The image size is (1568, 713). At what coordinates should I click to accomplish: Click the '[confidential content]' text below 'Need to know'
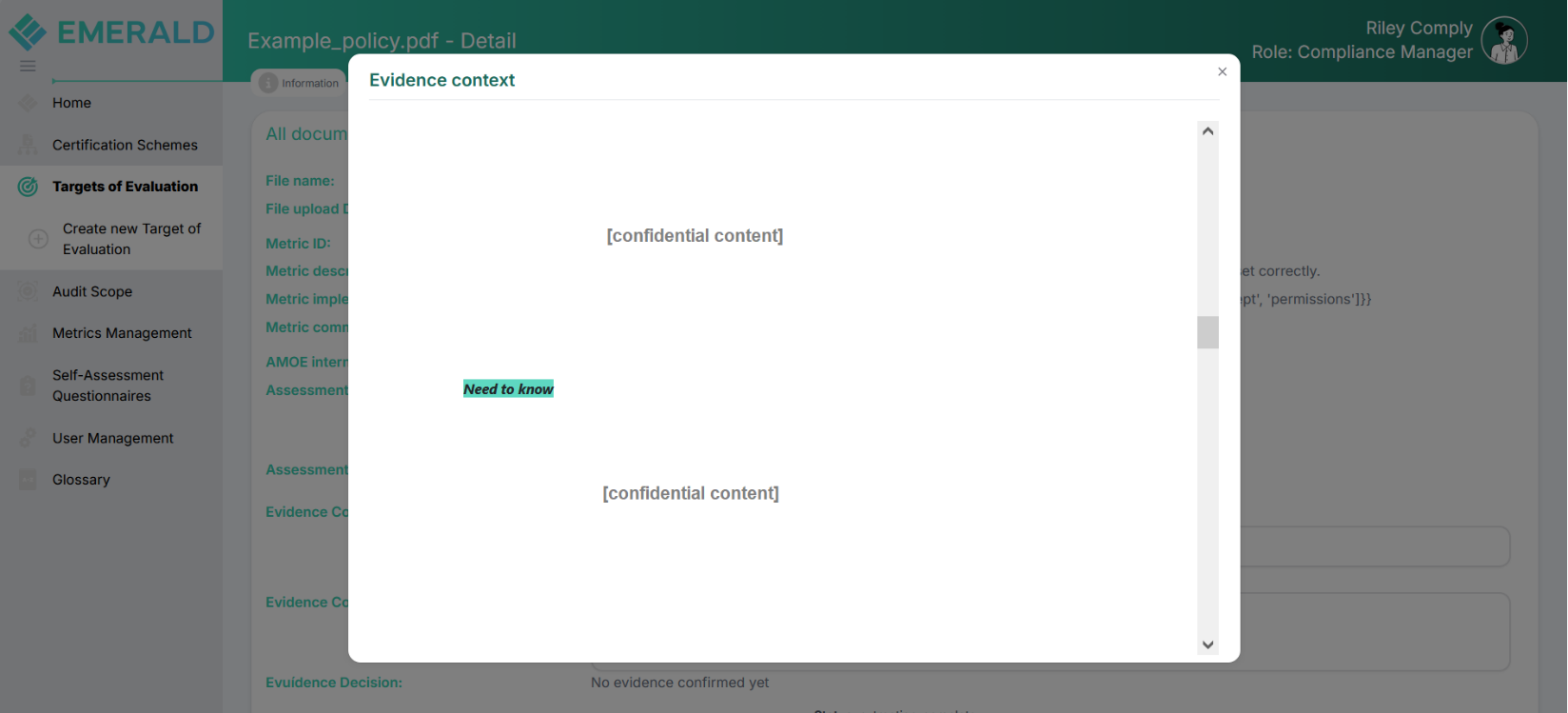(691, 493)
